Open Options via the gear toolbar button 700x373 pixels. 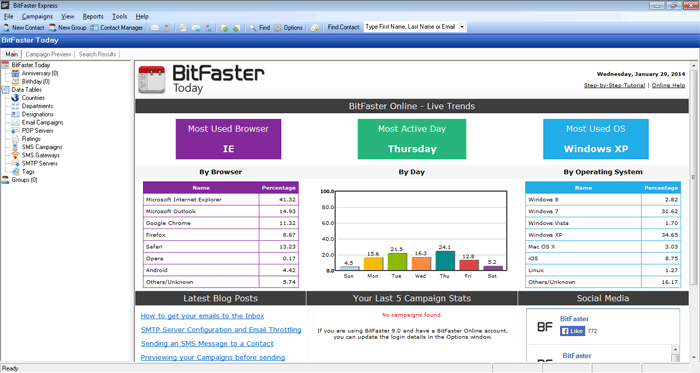(288, 28)
